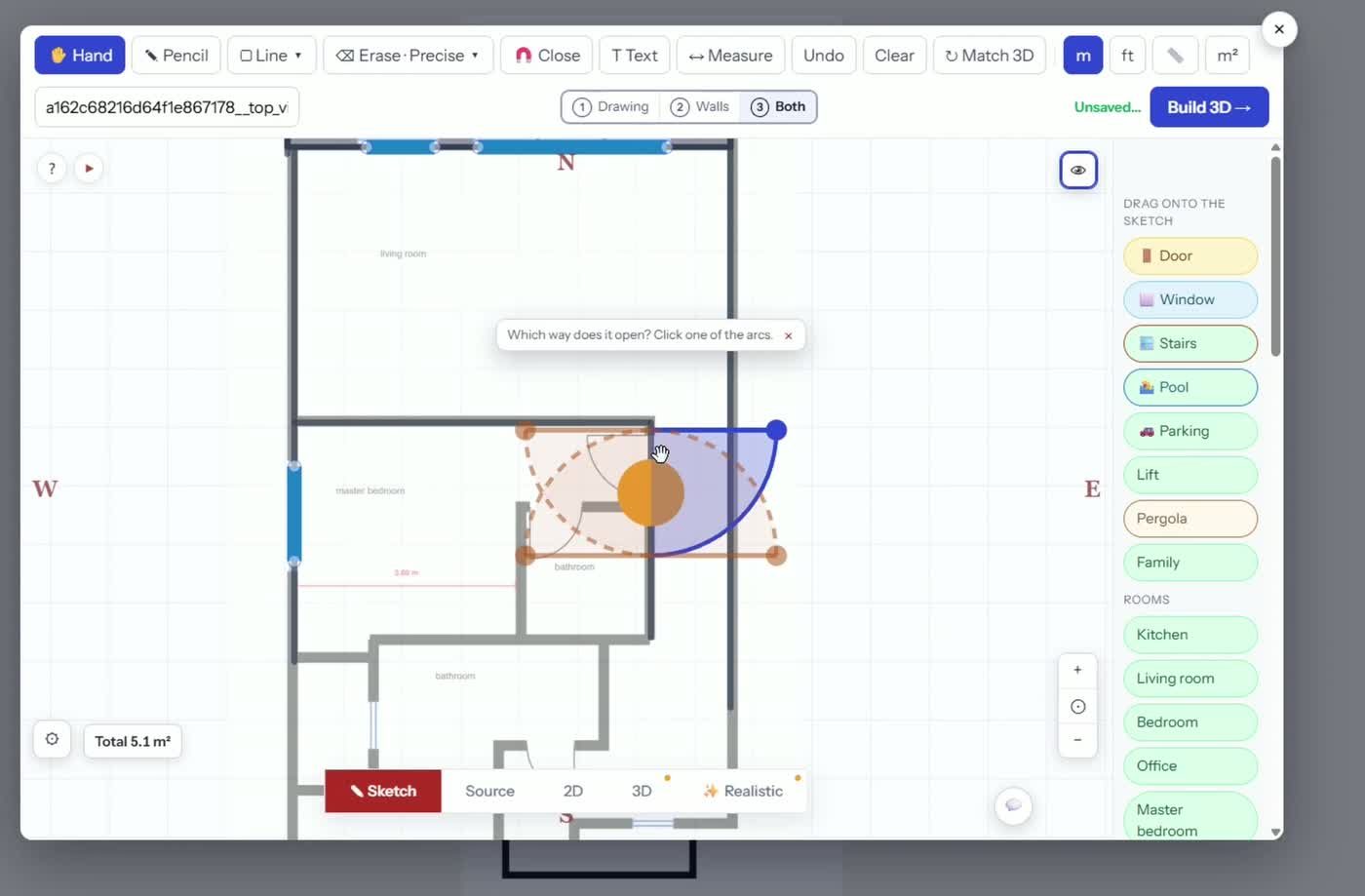The height and width of the screenshot is (896, 1365).
Task: Pick the Parking element chip
Action: pyautogui.click(x=1190, y=431)
